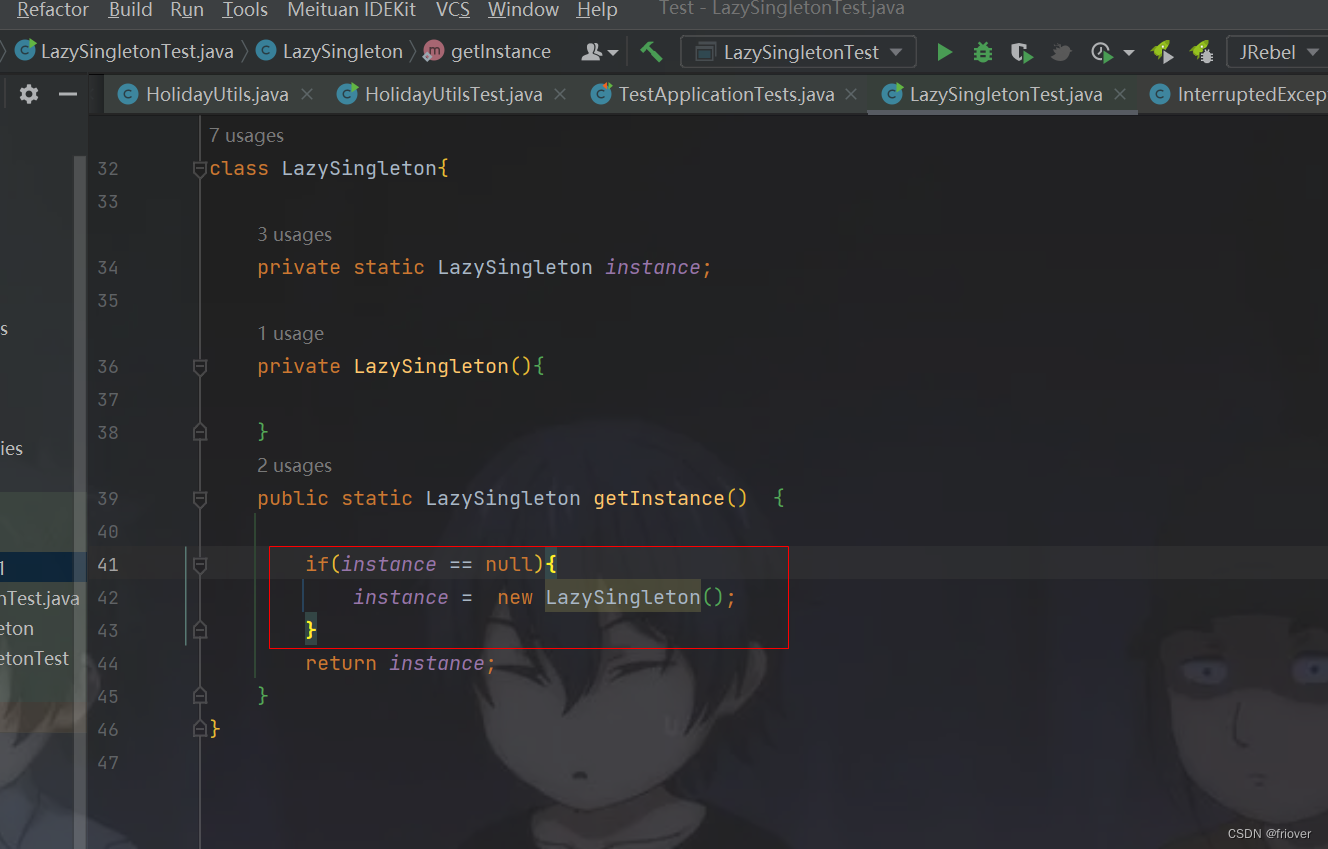Start debugging with the green bug icon

(x=983, y=52)
